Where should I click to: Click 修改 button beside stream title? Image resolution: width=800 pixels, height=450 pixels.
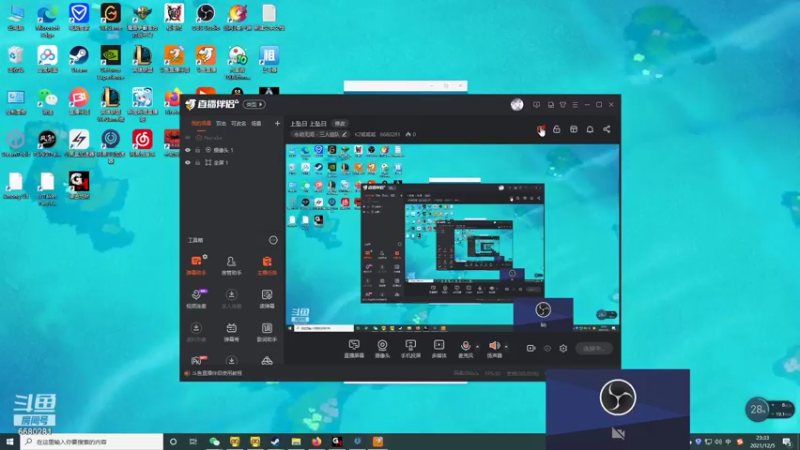click(340, 123)
